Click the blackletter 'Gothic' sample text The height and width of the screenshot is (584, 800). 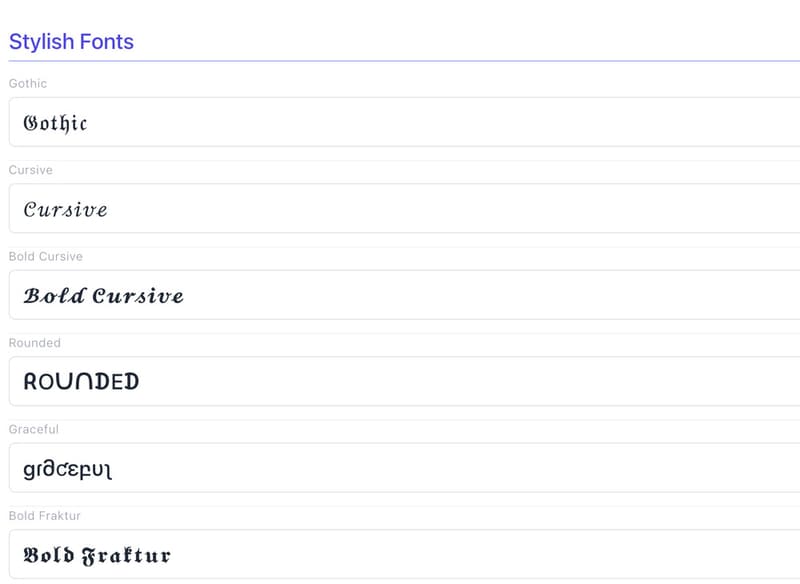[55, 123]
